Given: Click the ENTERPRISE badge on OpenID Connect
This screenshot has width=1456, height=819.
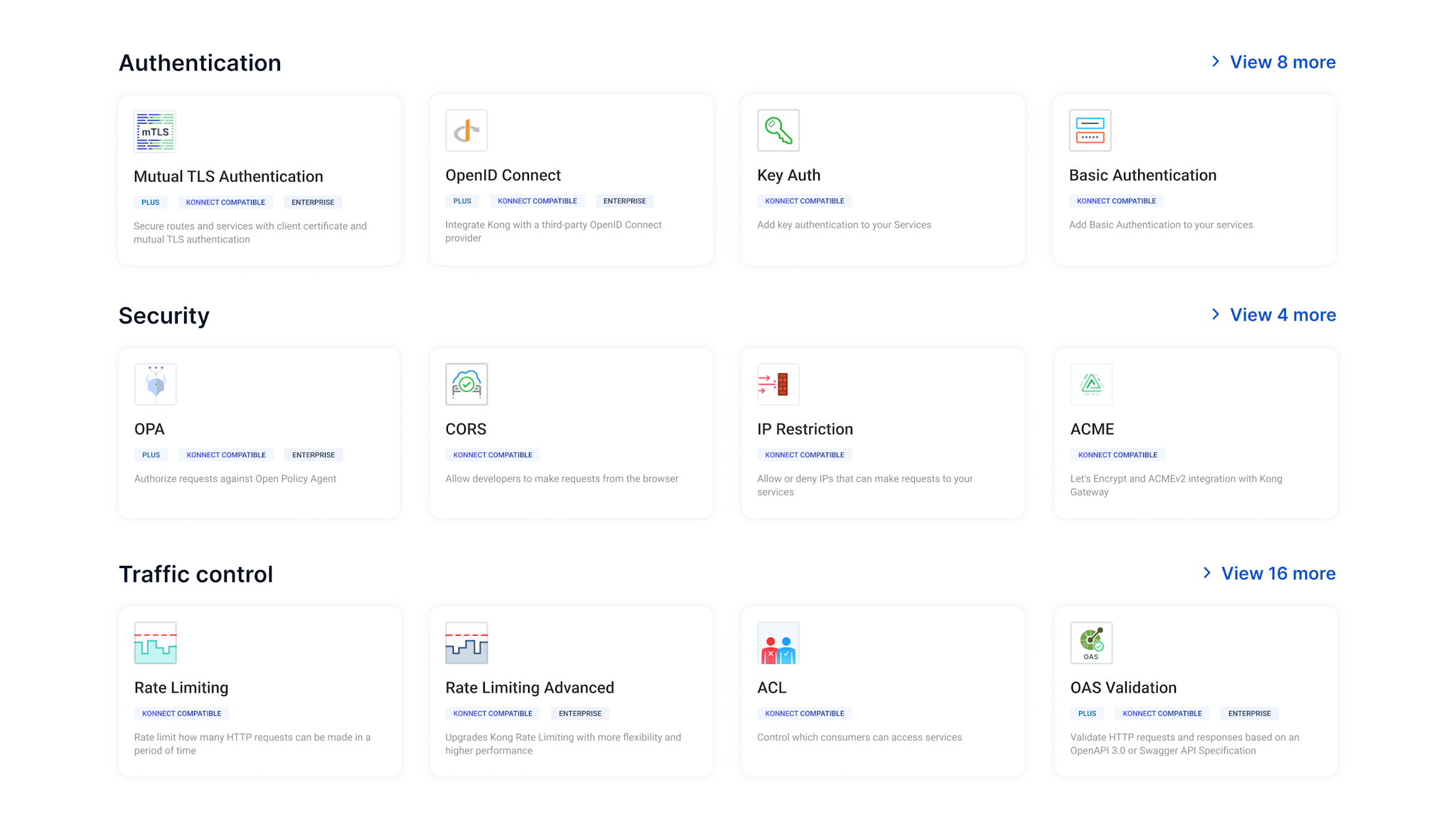Looking at the screenshot, I should click(x=624, y=200).
